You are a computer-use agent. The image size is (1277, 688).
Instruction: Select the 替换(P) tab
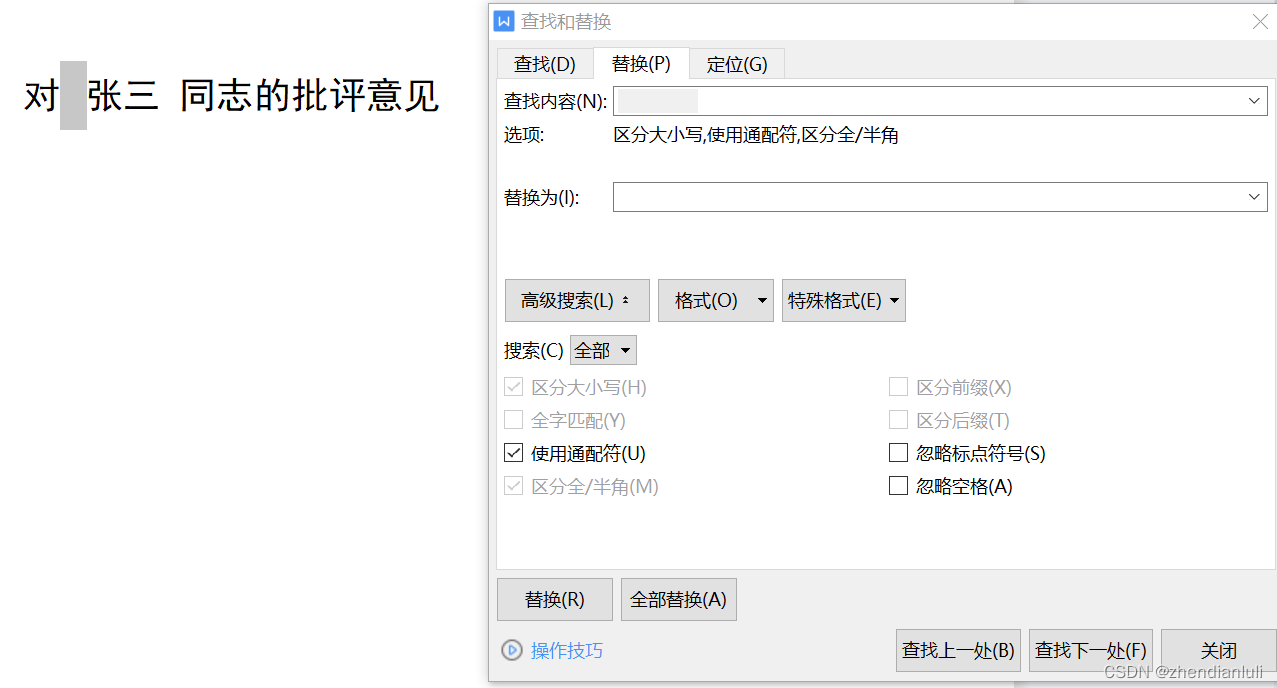[641, 63]
